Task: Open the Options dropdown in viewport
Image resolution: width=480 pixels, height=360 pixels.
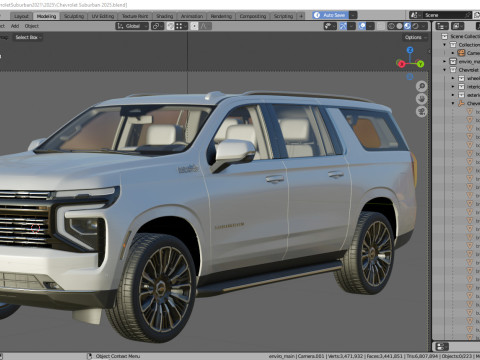Action: (415, 37)
